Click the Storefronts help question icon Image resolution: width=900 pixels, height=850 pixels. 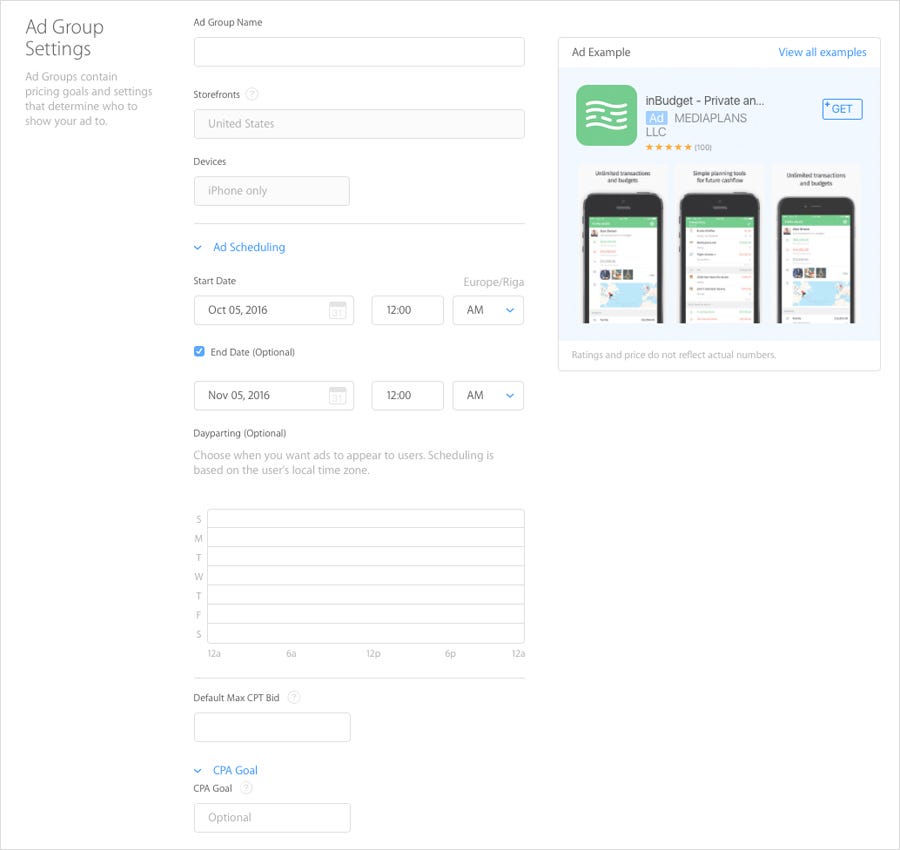[251, 94]
